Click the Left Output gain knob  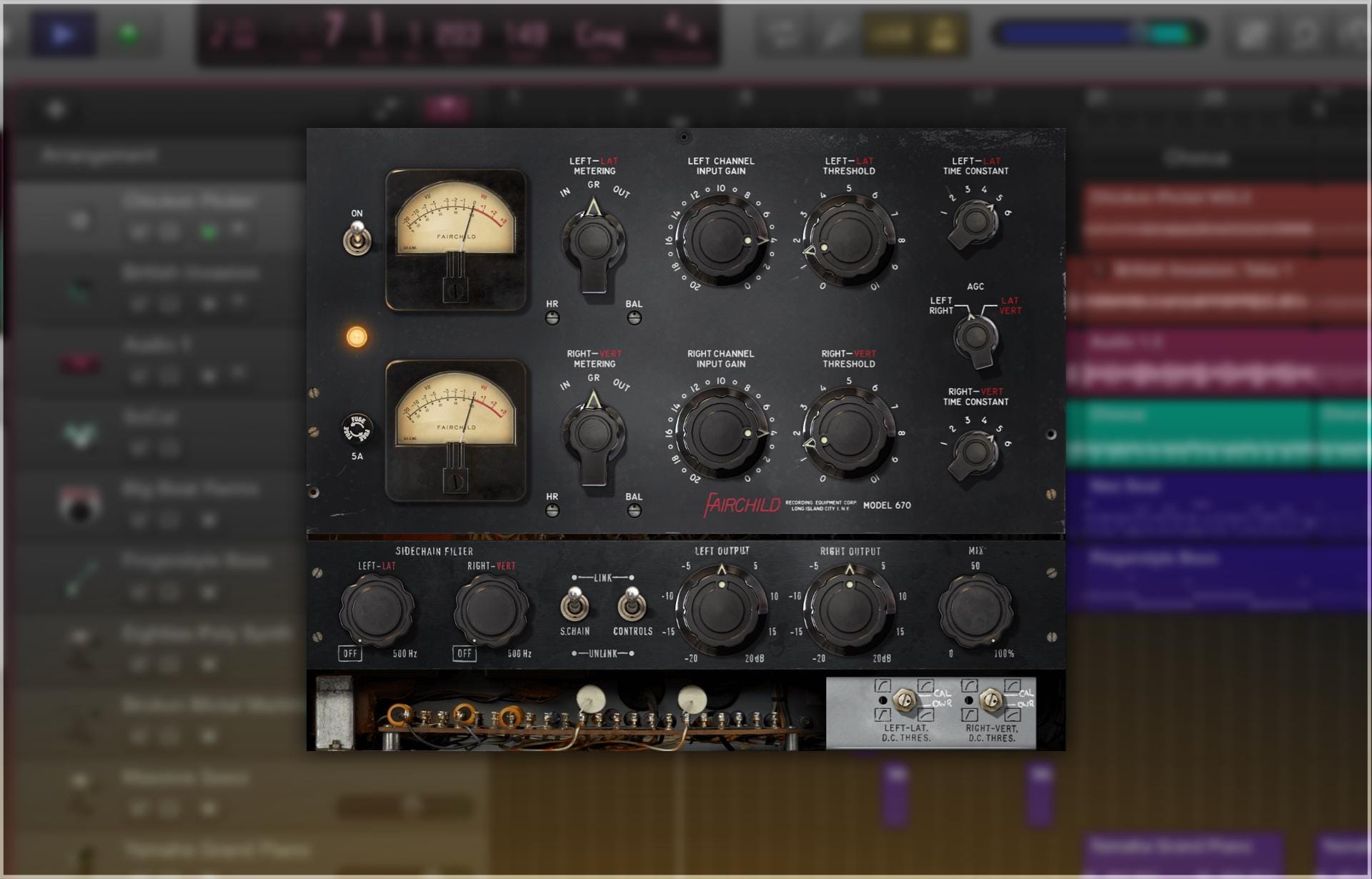[x=722, y=608]
